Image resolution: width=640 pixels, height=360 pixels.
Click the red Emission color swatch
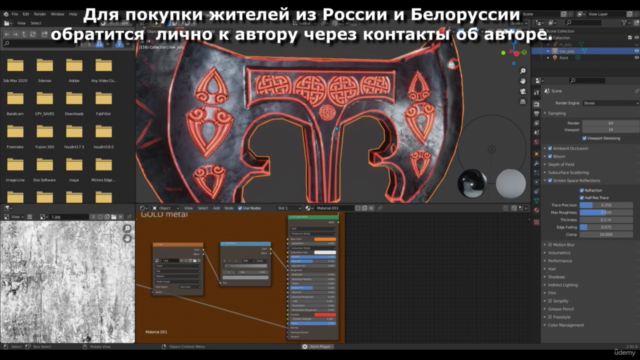[x=325, y=315]
